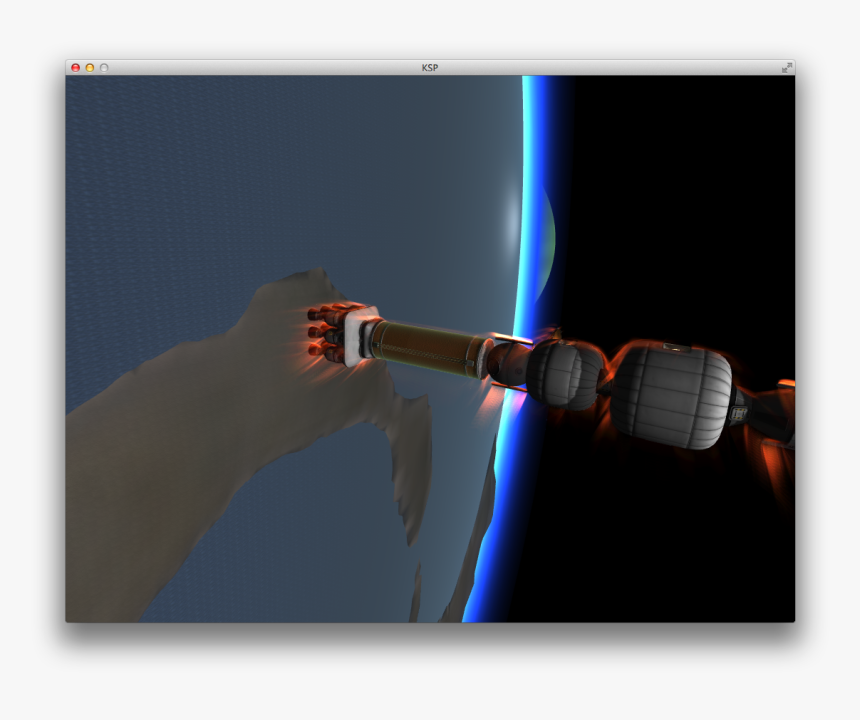Select the large gray barrel-shaped module
The width and height of the screenshot is (860, 720).
coord(670,394)
